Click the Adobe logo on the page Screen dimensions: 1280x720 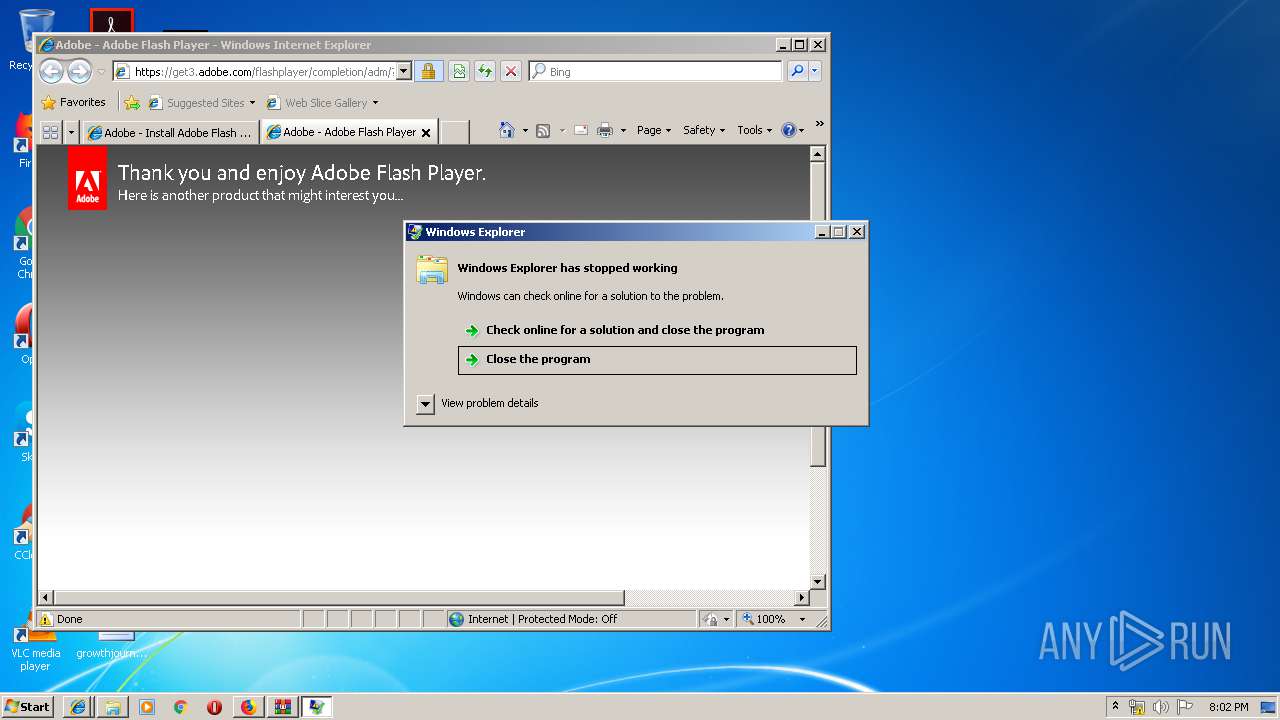[87, 178]
